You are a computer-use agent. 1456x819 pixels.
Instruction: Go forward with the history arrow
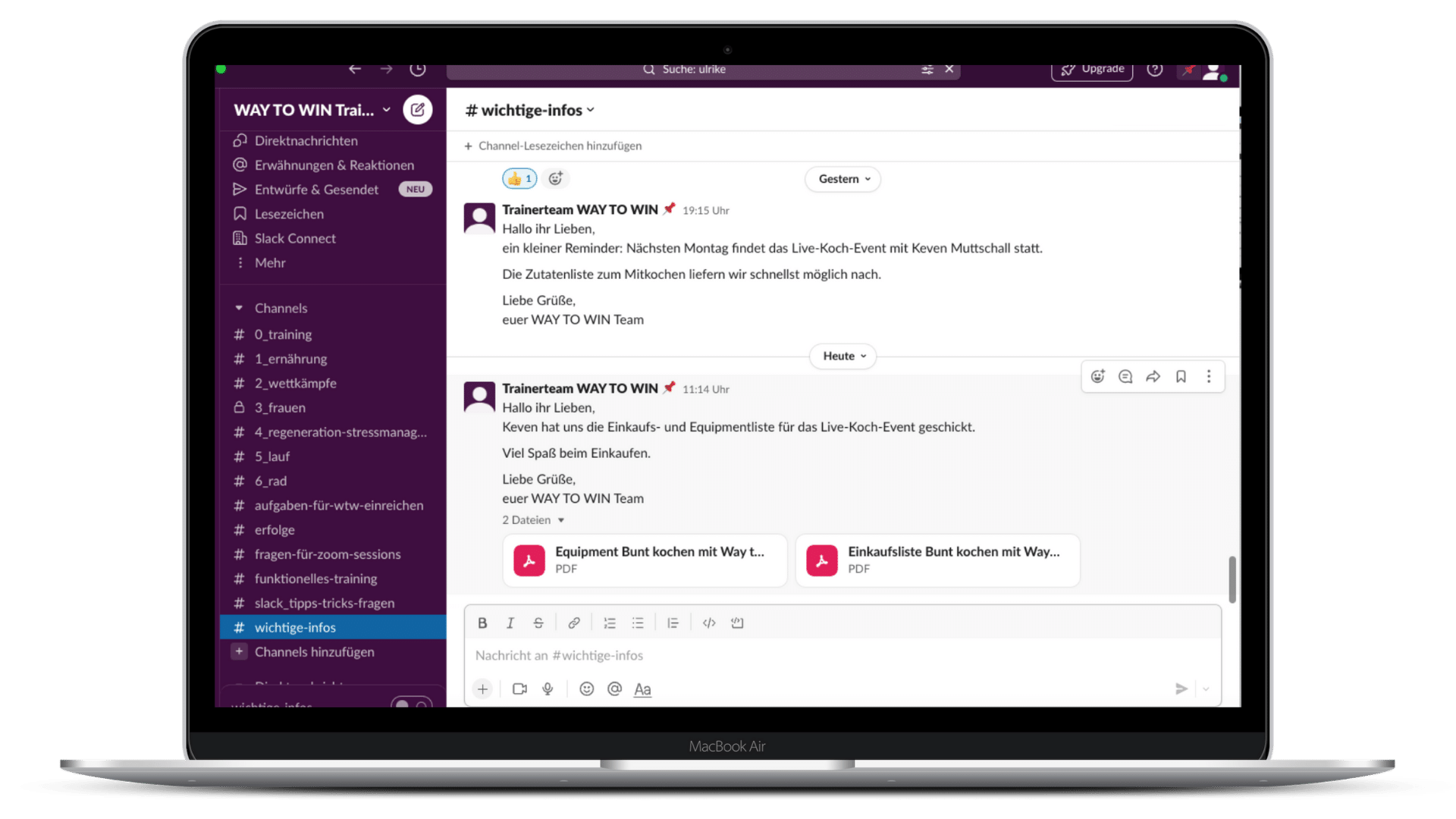point(387,69)
